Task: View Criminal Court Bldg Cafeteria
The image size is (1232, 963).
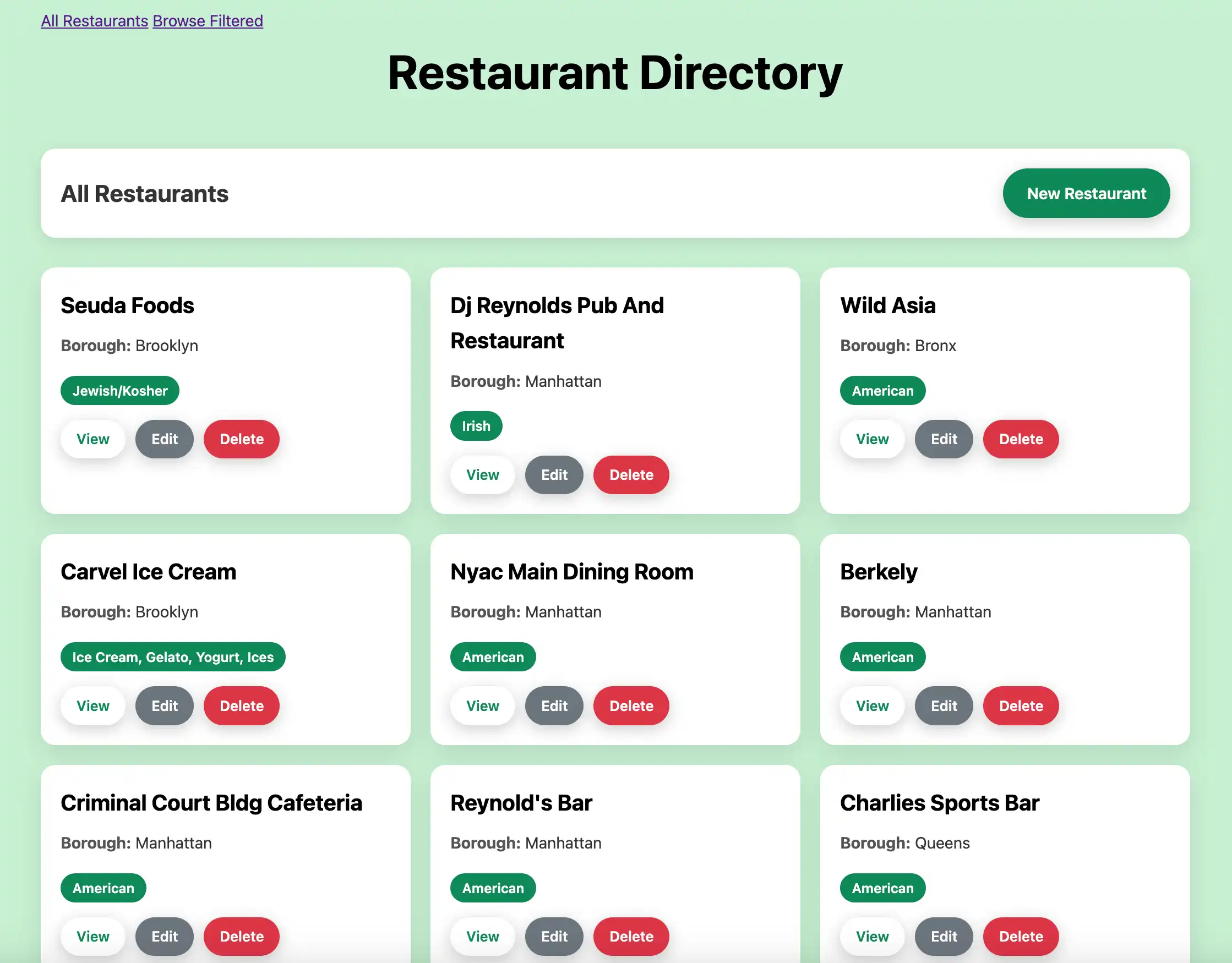Action: coord(92,936)
